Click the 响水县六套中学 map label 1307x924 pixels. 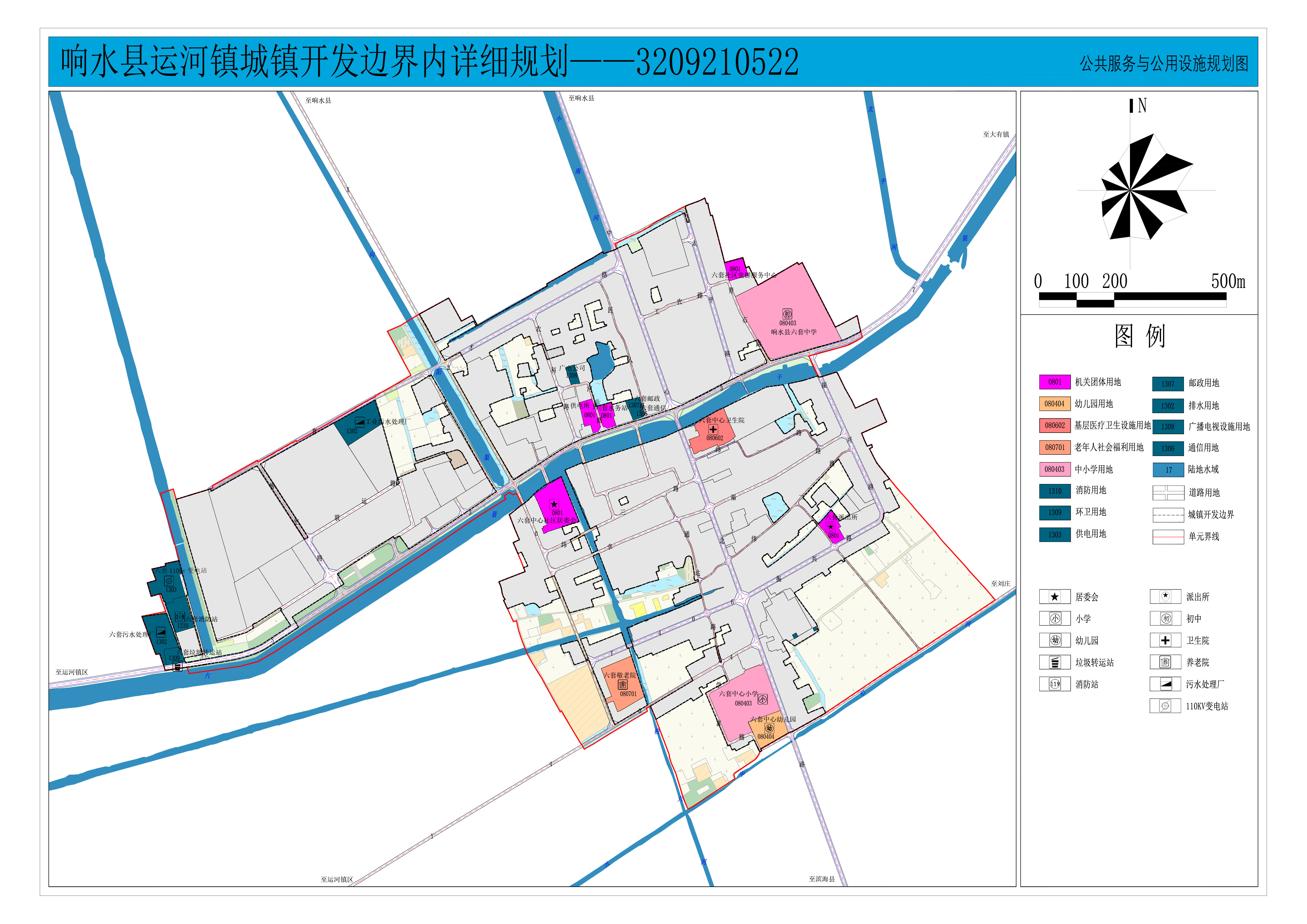coord(794,332)
